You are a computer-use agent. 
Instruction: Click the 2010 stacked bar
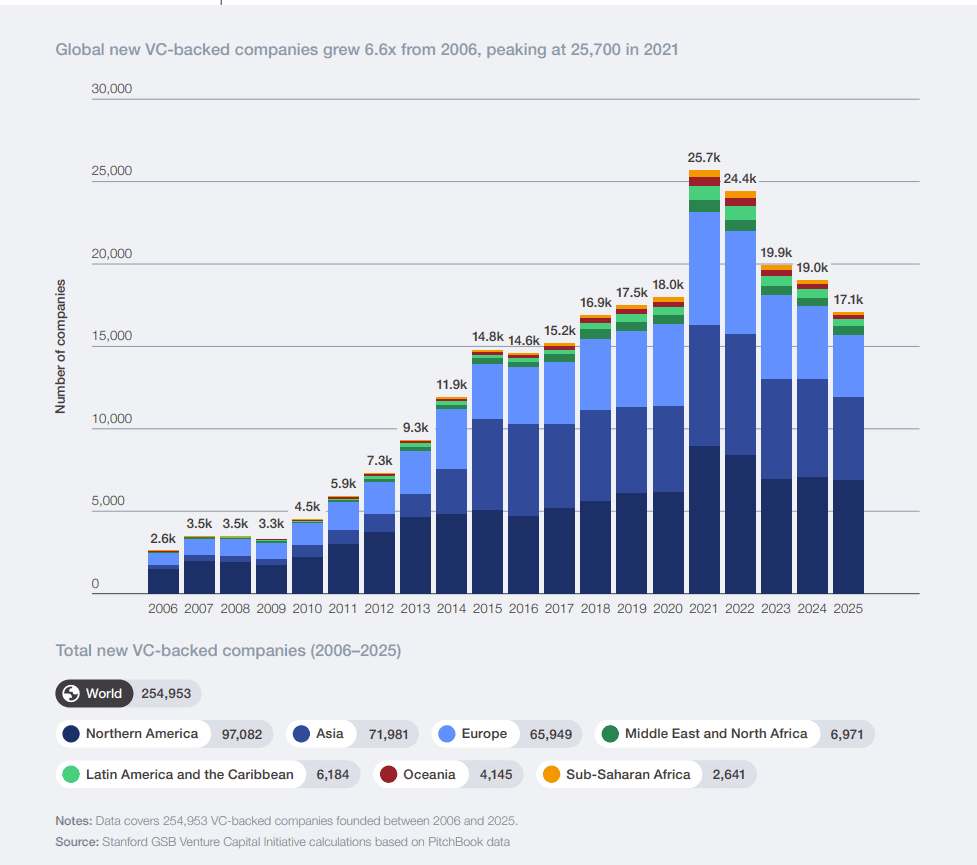[307, 556]
